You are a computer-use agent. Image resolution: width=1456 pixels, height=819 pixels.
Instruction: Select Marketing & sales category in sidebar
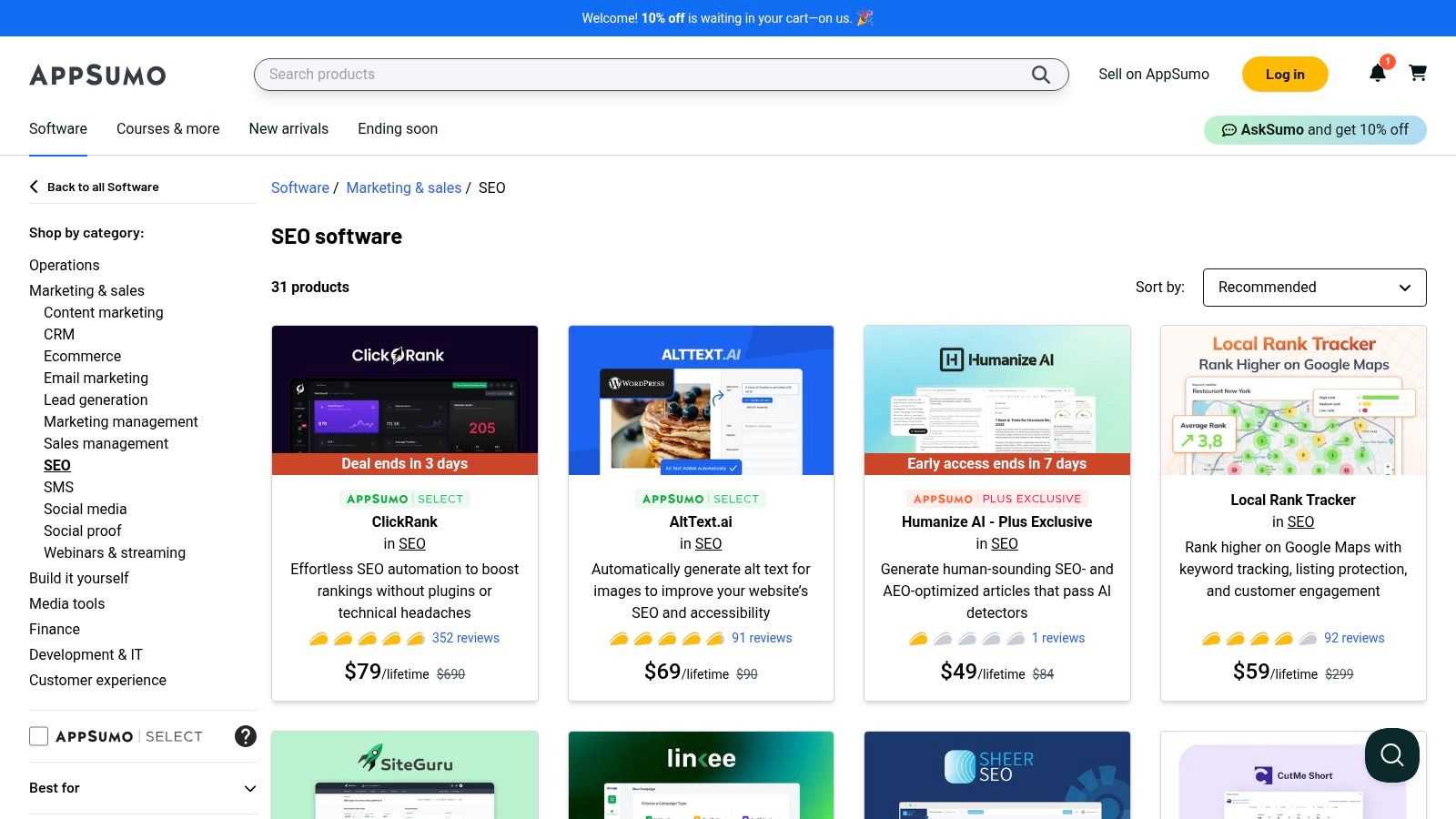coord(86,290)
